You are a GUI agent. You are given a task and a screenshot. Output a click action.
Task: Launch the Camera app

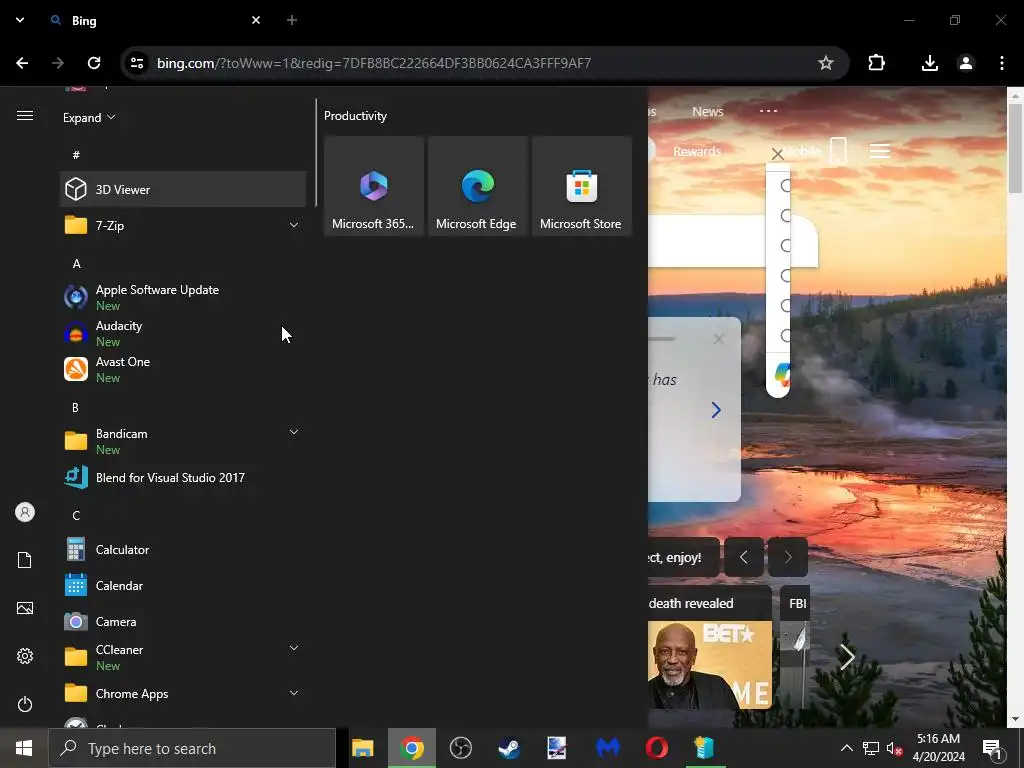183,621
